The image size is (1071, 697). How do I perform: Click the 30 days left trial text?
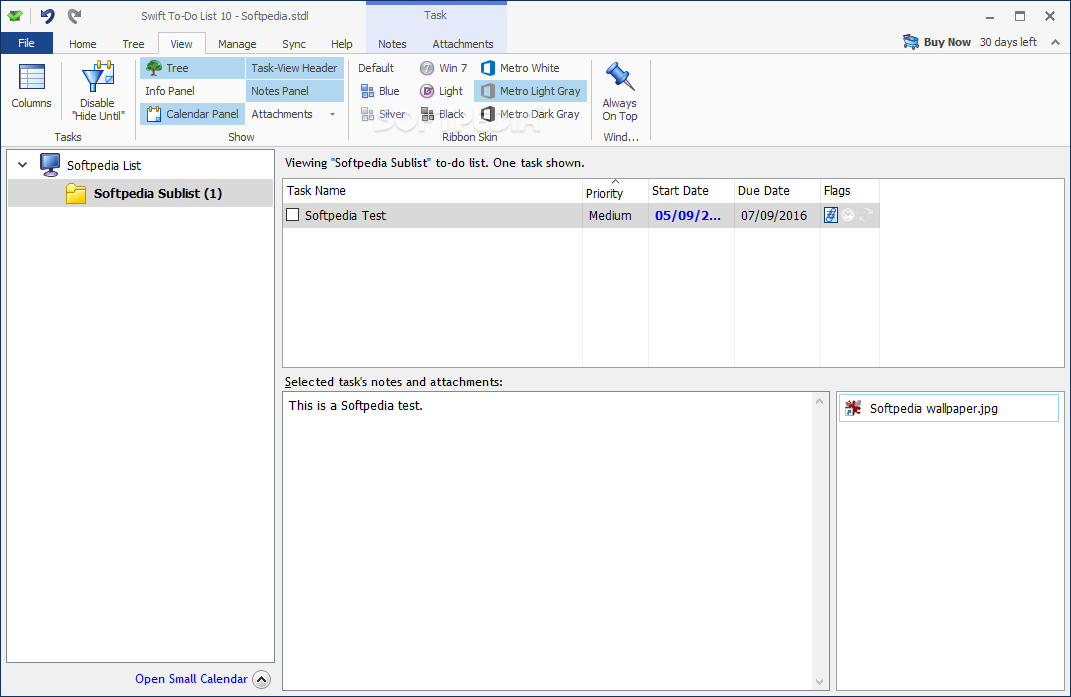click(1008, 42)
